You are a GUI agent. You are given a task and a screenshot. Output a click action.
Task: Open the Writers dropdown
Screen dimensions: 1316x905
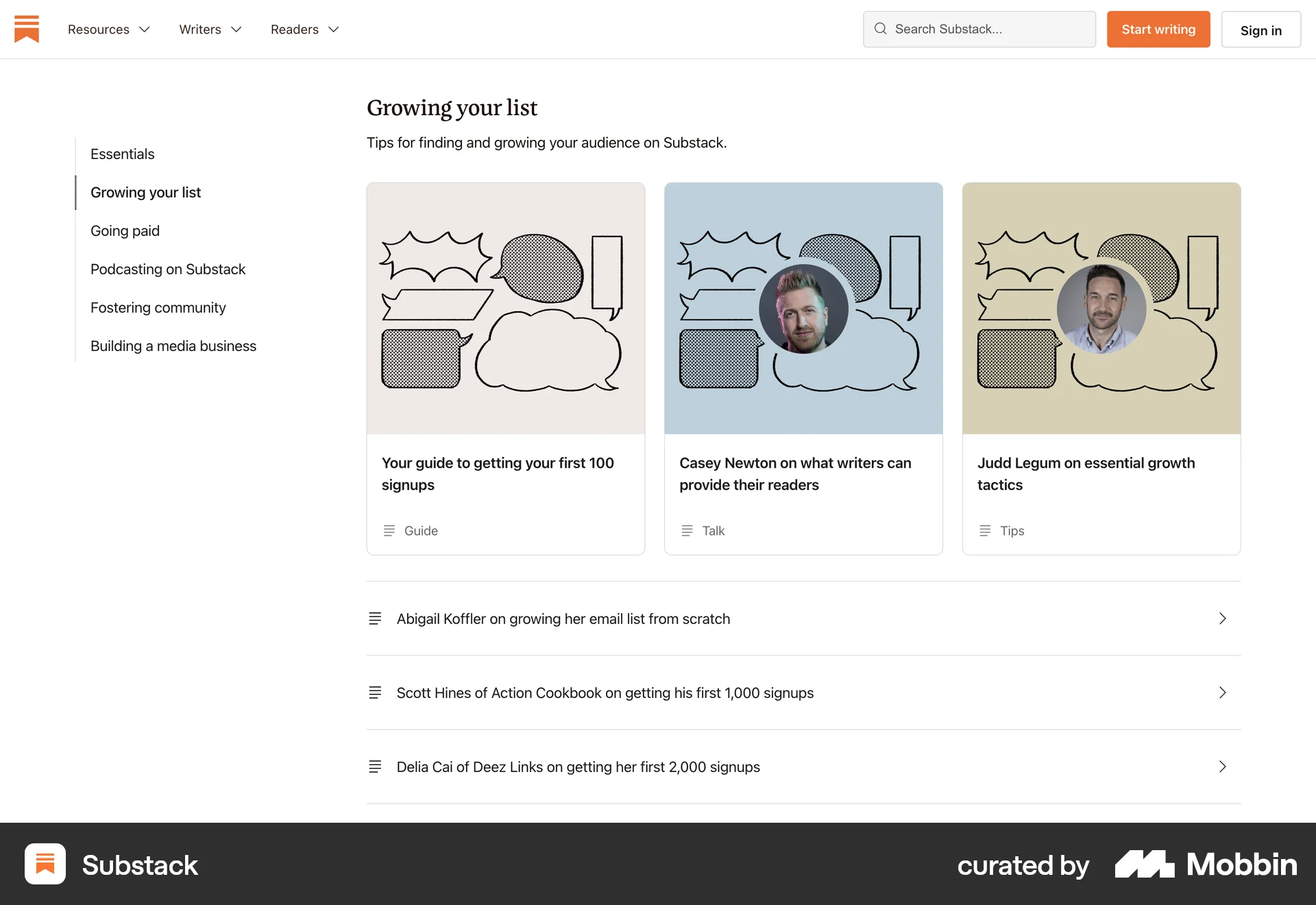(210, 29)
